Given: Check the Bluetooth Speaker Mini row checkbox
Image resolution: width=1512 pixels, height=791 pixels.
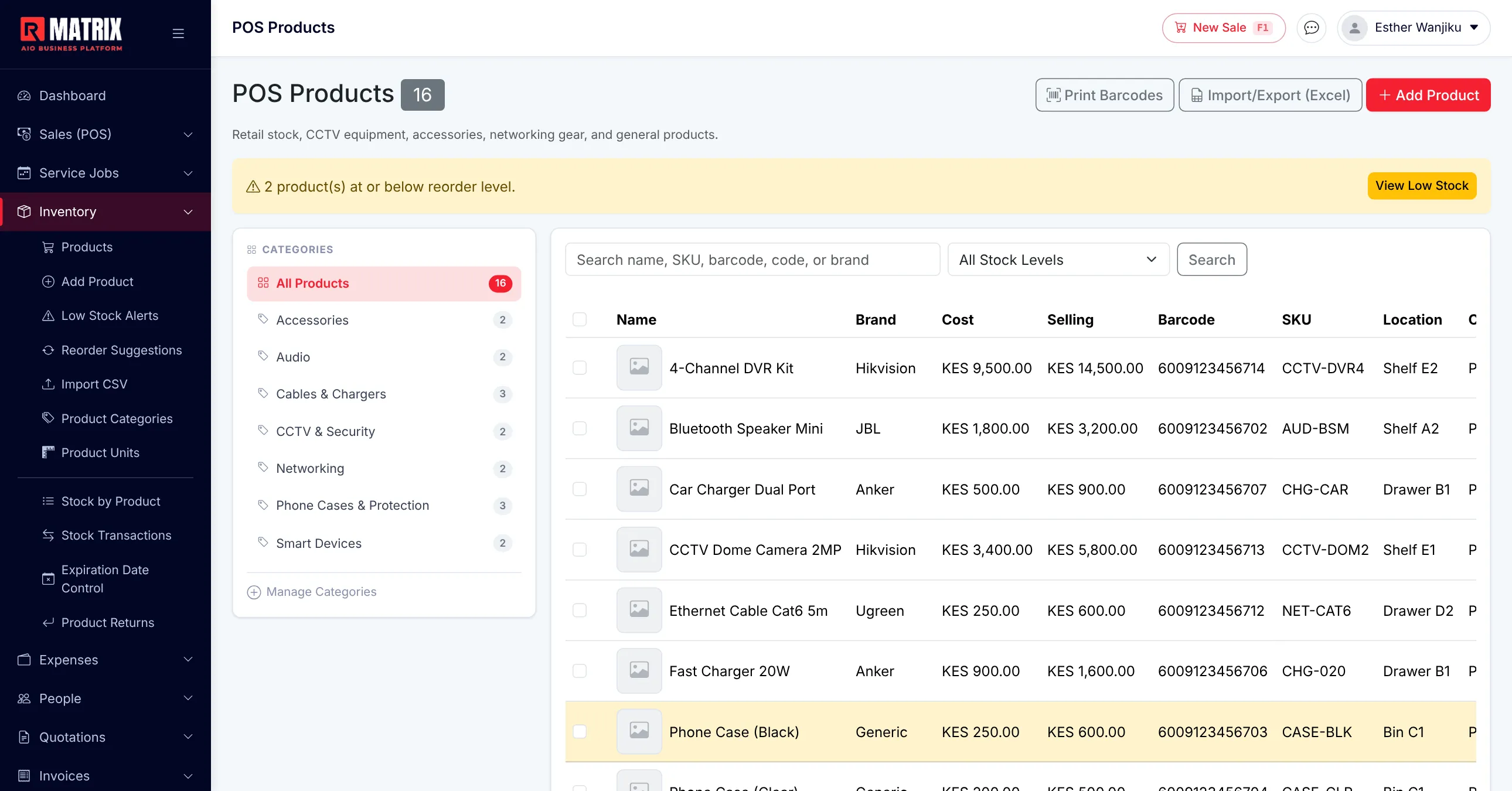Looking at the screenshot, I should [x=580, y=428].
